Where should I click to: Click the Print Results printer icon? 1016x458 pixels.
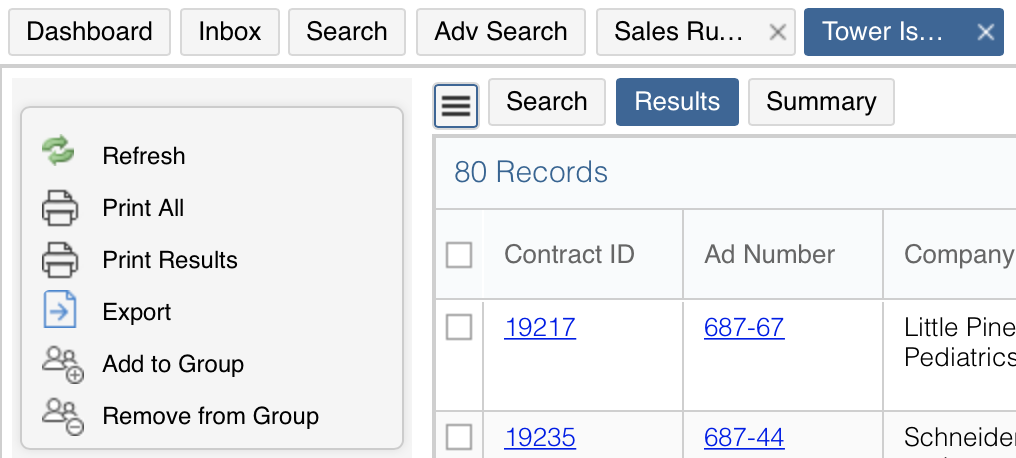pos(60,260)
